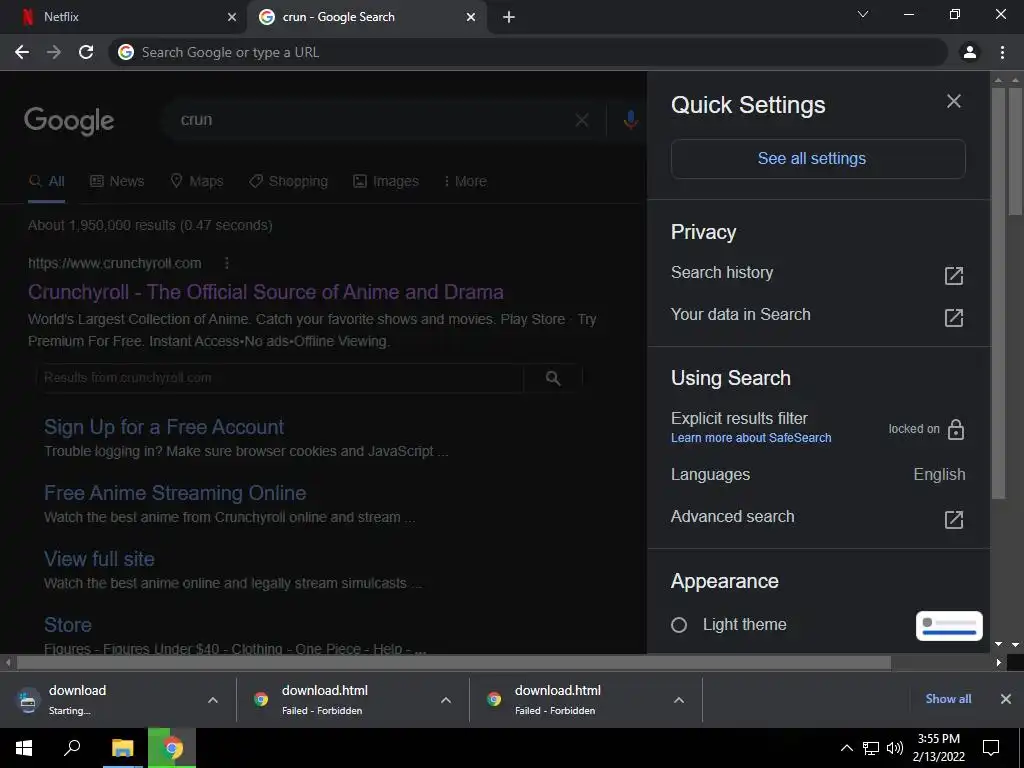This screenshot has width=1024, height=768.
Task: Reload the current page
Action: coord(86,52)
